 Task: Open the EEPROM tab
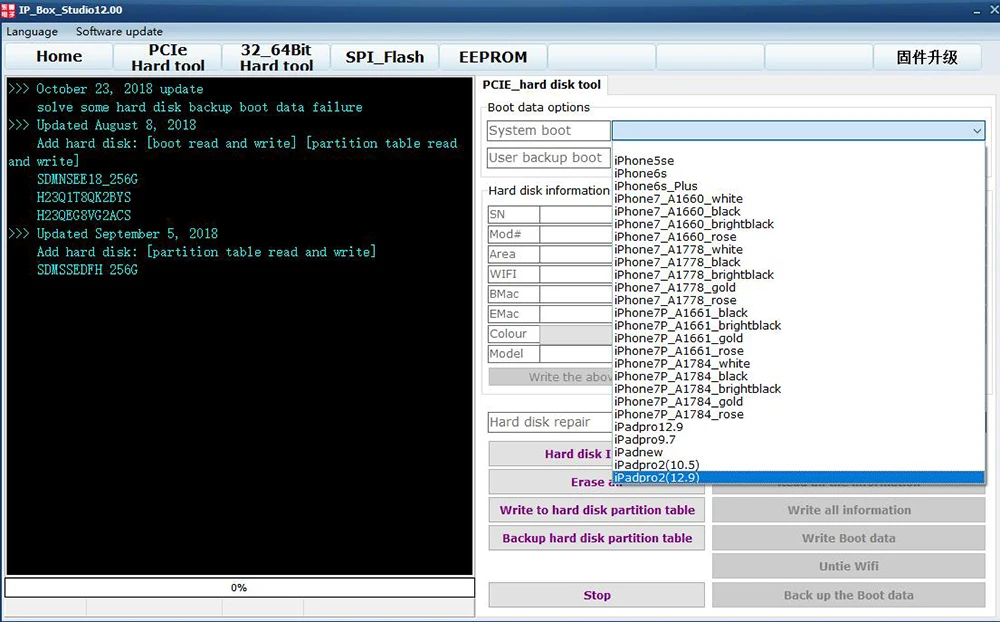coord(493,57)
